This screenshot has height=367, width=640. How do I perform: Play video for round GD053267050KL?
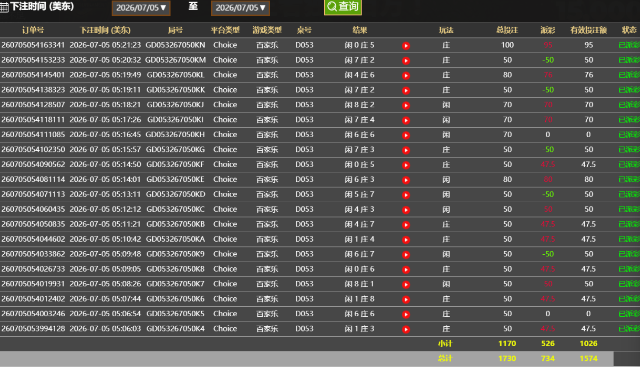pyautogui.click(x=406, y=76)
